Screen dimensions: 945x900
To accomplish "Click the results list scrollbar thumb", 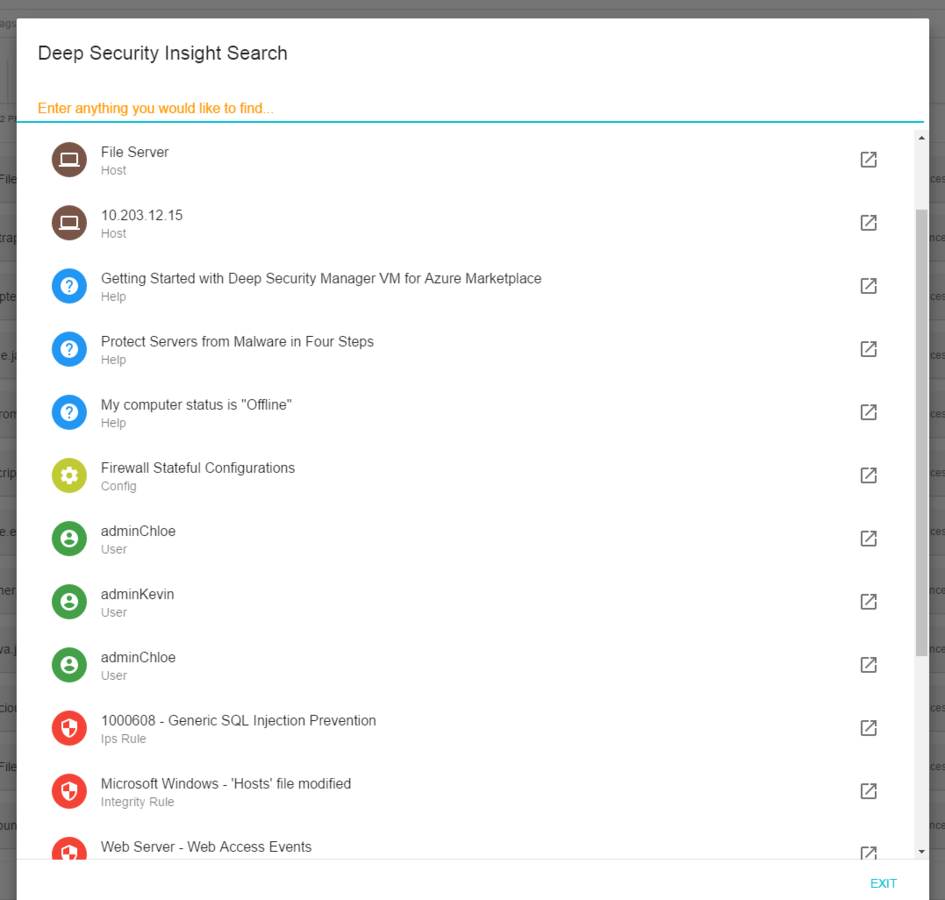I will click(x=921, y=432).
